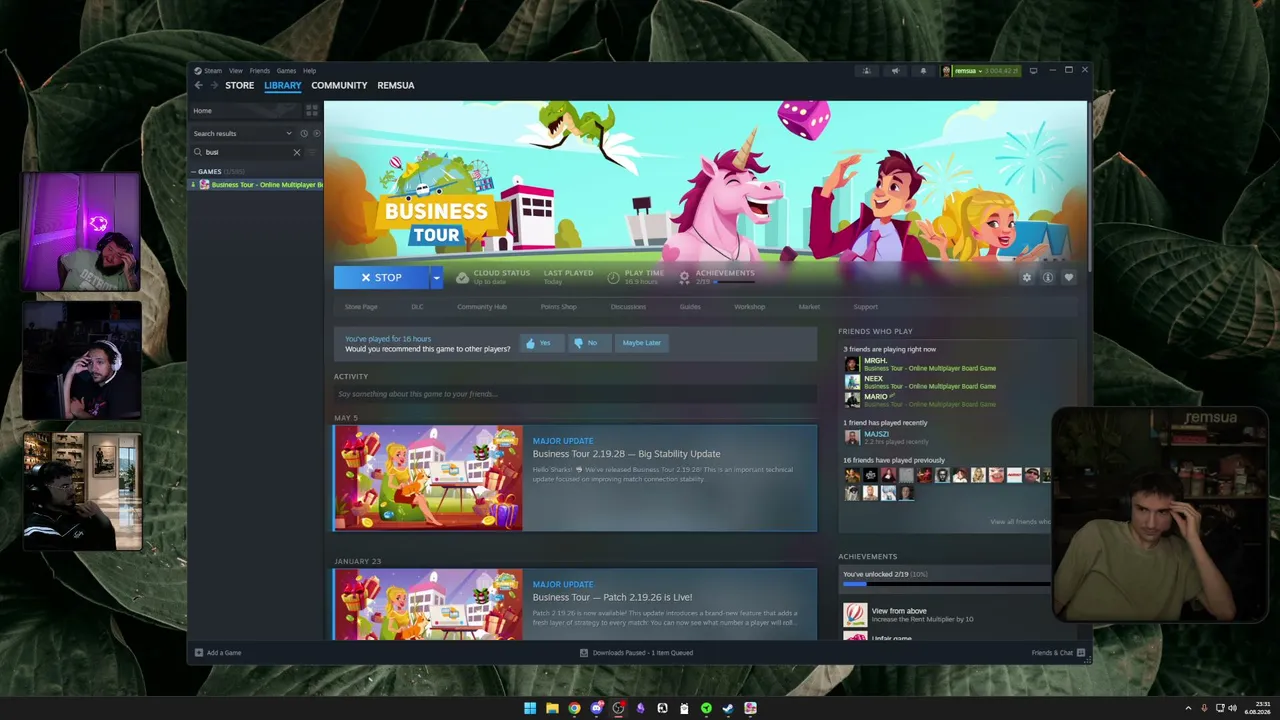Open the REMSUA profile tab
The height and width of the screenshot is (720, 1280).
[396, 85]
